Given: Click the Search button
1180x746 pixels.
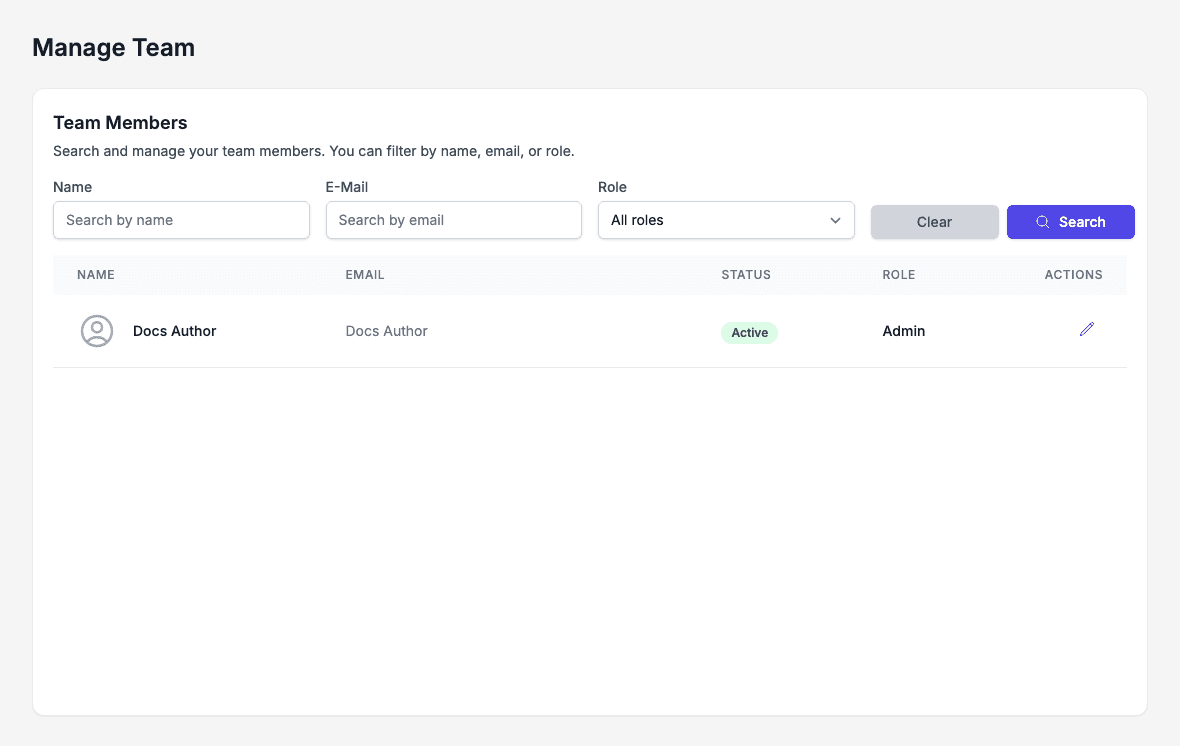Looking at the screenshot, I should pos(1071,222).
